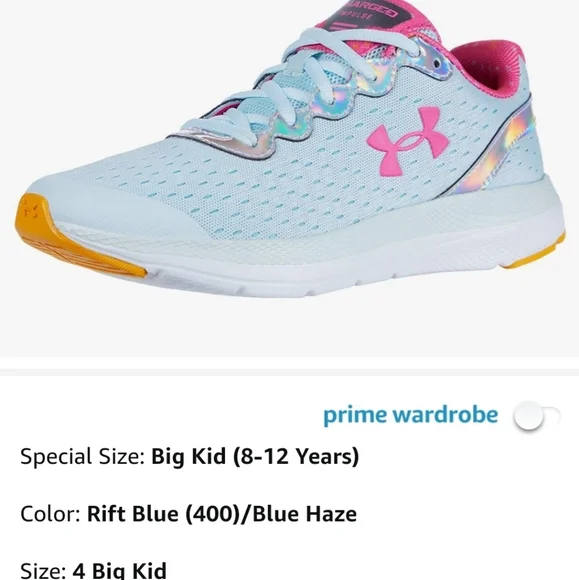Select the Special Size label
This screenshot has height=580, width=579.
pos(82,456)
